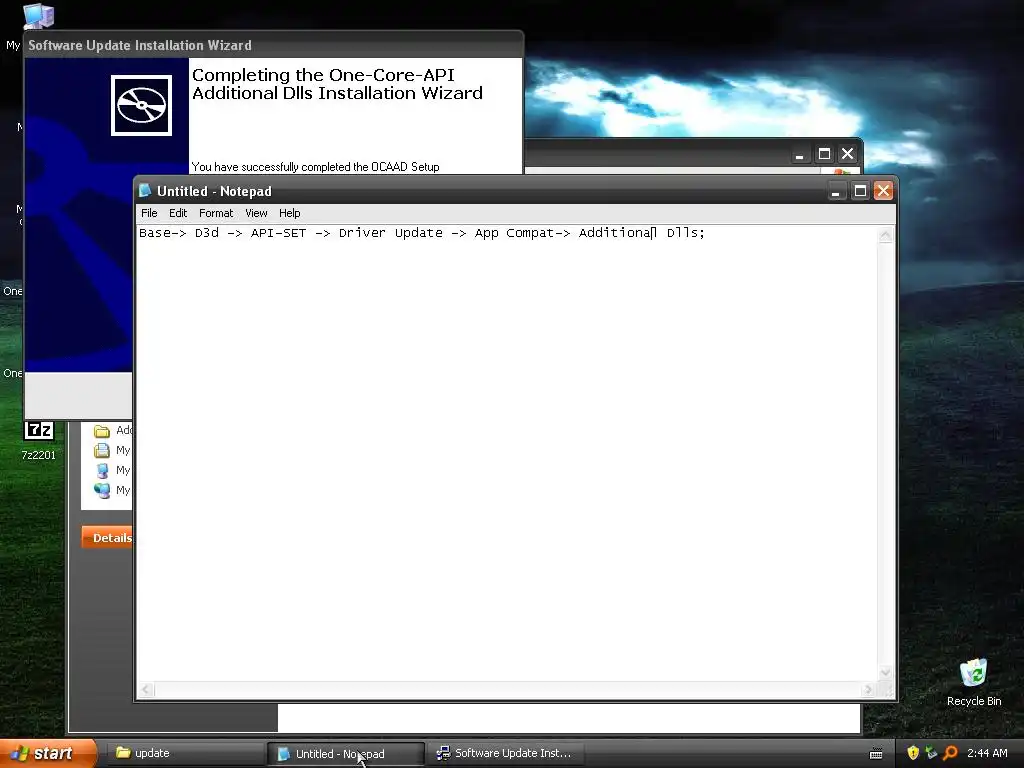Viewport: 1024px width, 768px height.
Task: Click the on-screen keyboard taskbar icon
Action: pos(876,754)
